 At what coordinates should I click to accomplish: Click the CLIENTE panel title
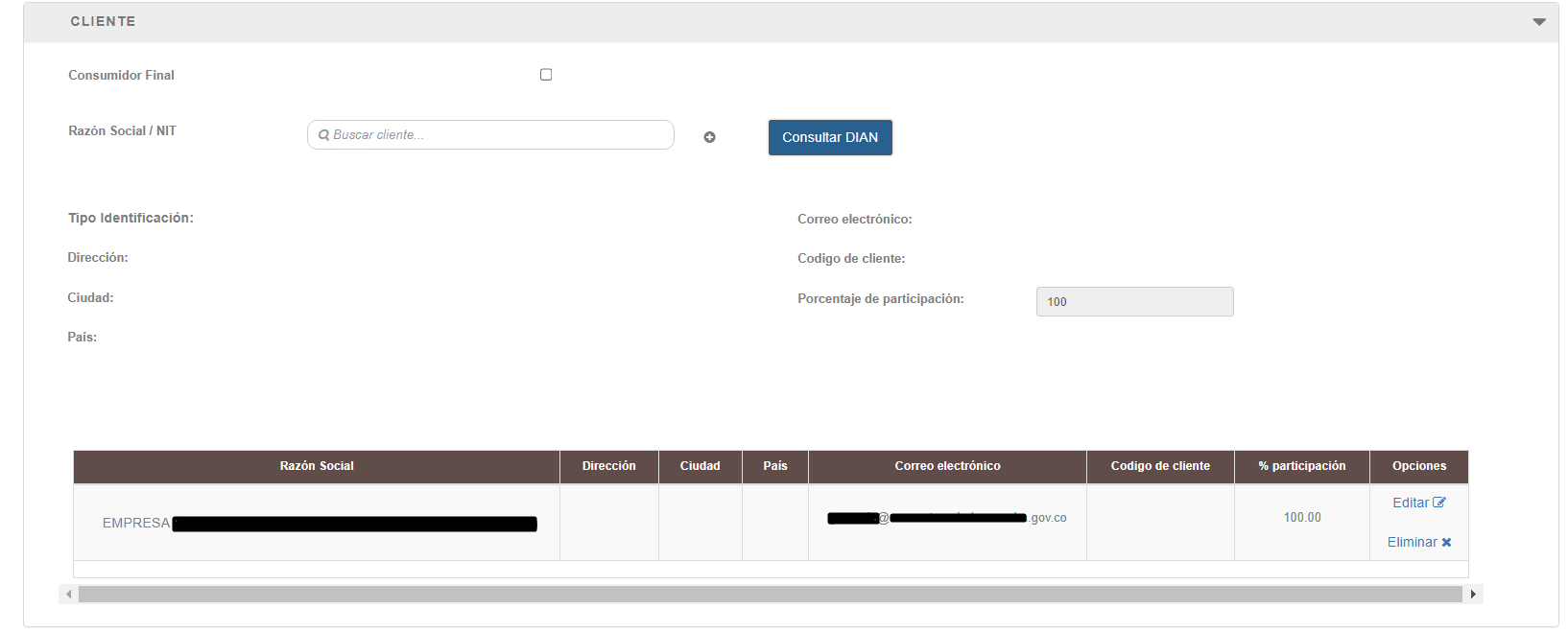click(x=103, y=21)
